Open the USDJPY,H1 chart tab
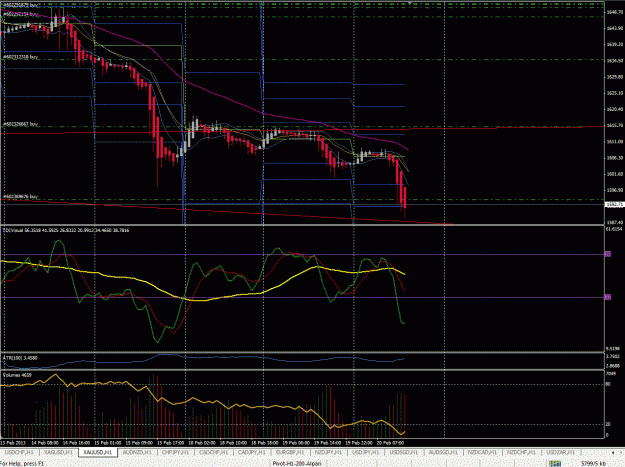The width and height of the screenshot is (625, 467). [366, 452]
